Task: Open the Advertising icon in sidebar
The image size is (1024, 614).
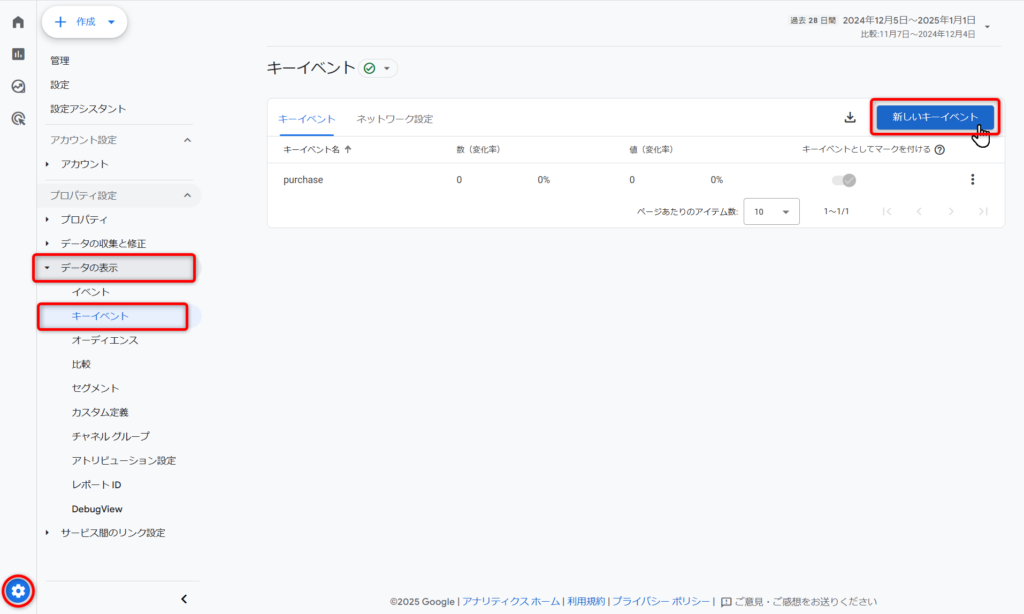Action: (x=18, y=118)
